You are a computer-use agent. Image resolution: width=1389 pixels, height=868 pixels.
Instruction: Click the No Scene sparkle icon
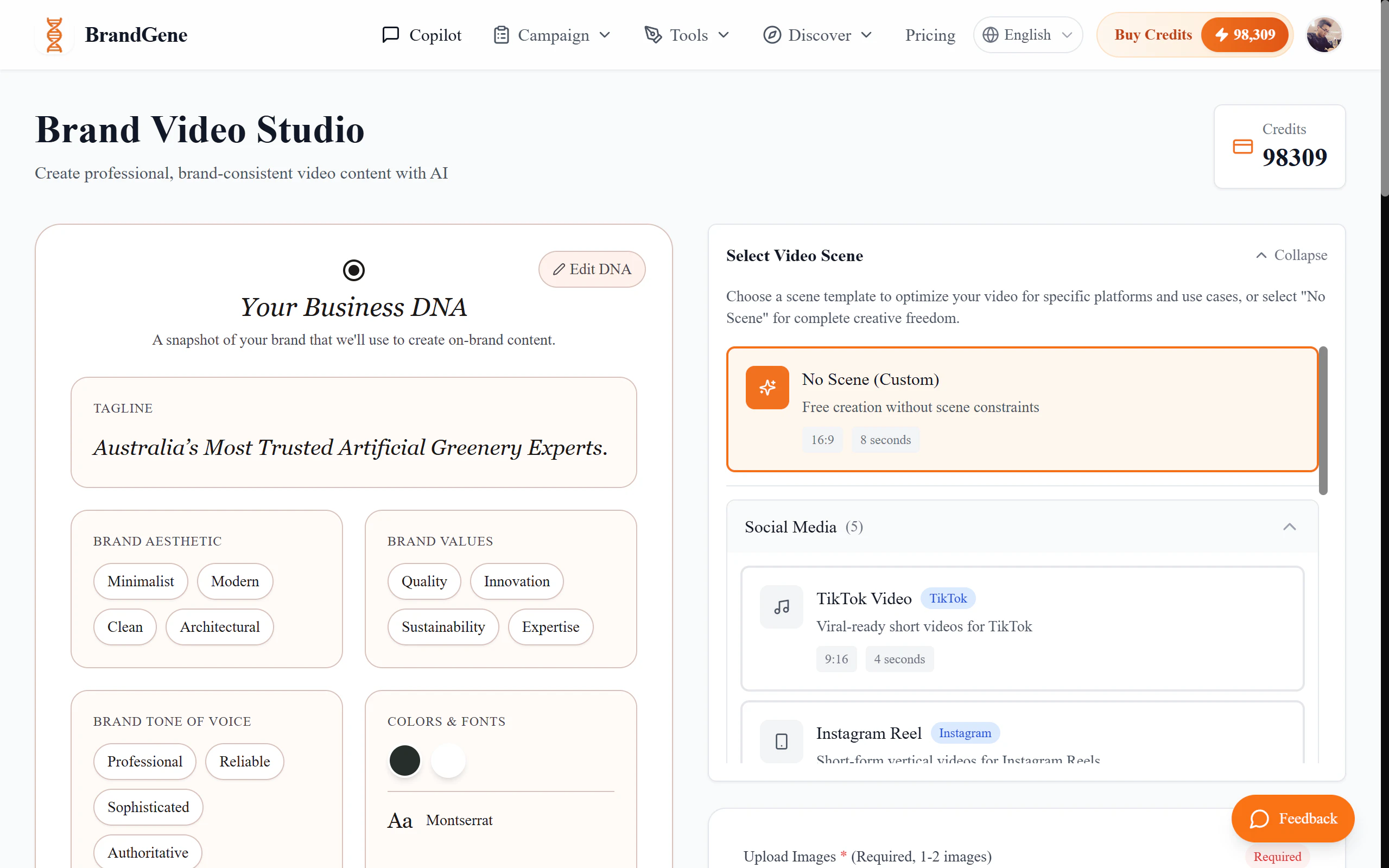pos(767,388)
